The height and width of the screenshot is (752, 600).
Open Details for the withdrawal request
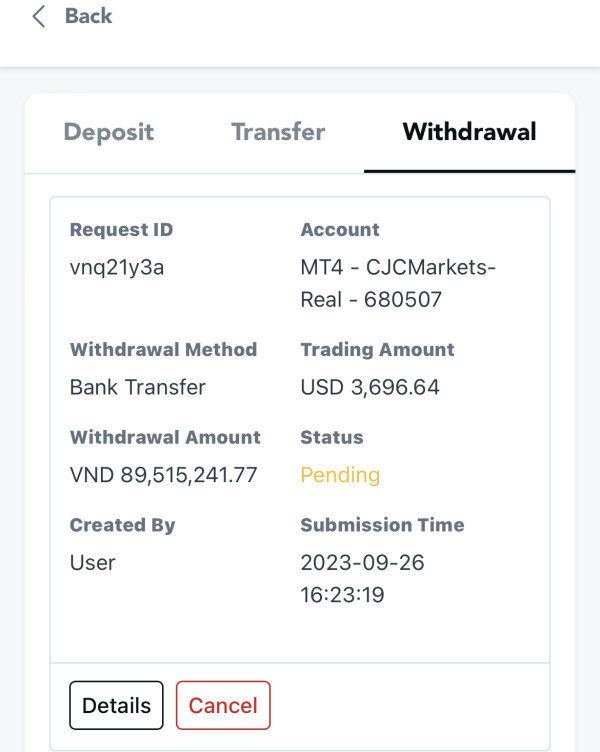click(116, 705)
